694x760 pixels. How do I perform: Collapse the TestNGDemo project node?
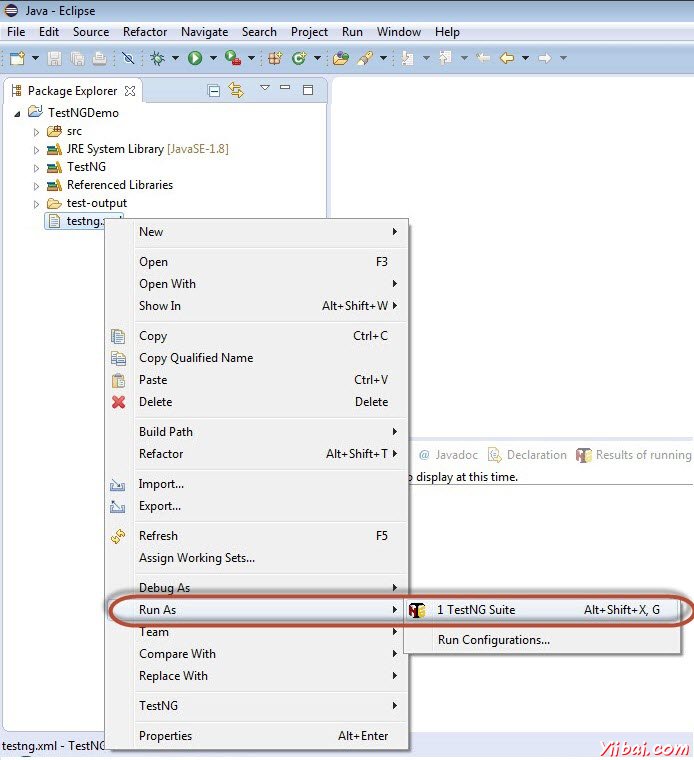(17, 114)
